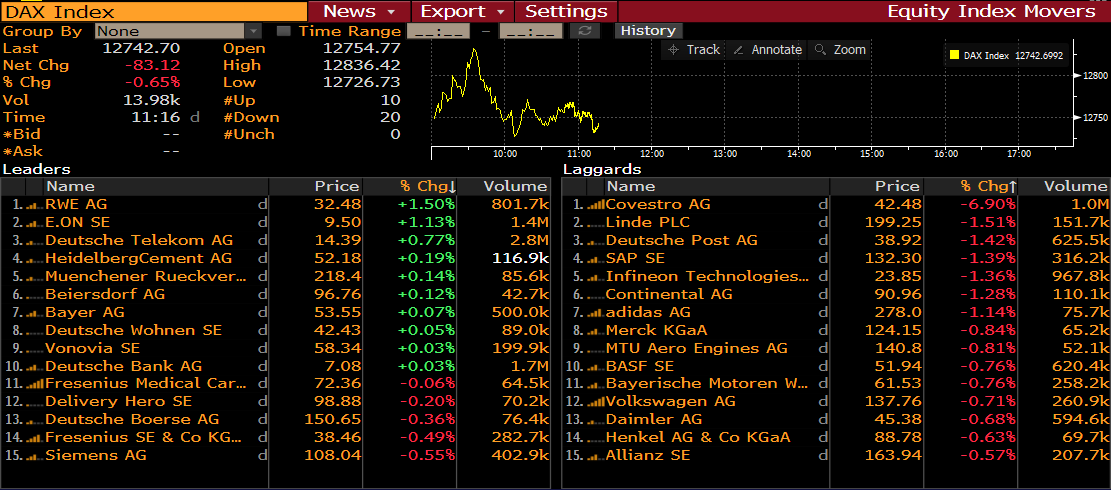Sort Laggards by % Chg column header
Screen dimensions: 1111x490
[969, 186]
